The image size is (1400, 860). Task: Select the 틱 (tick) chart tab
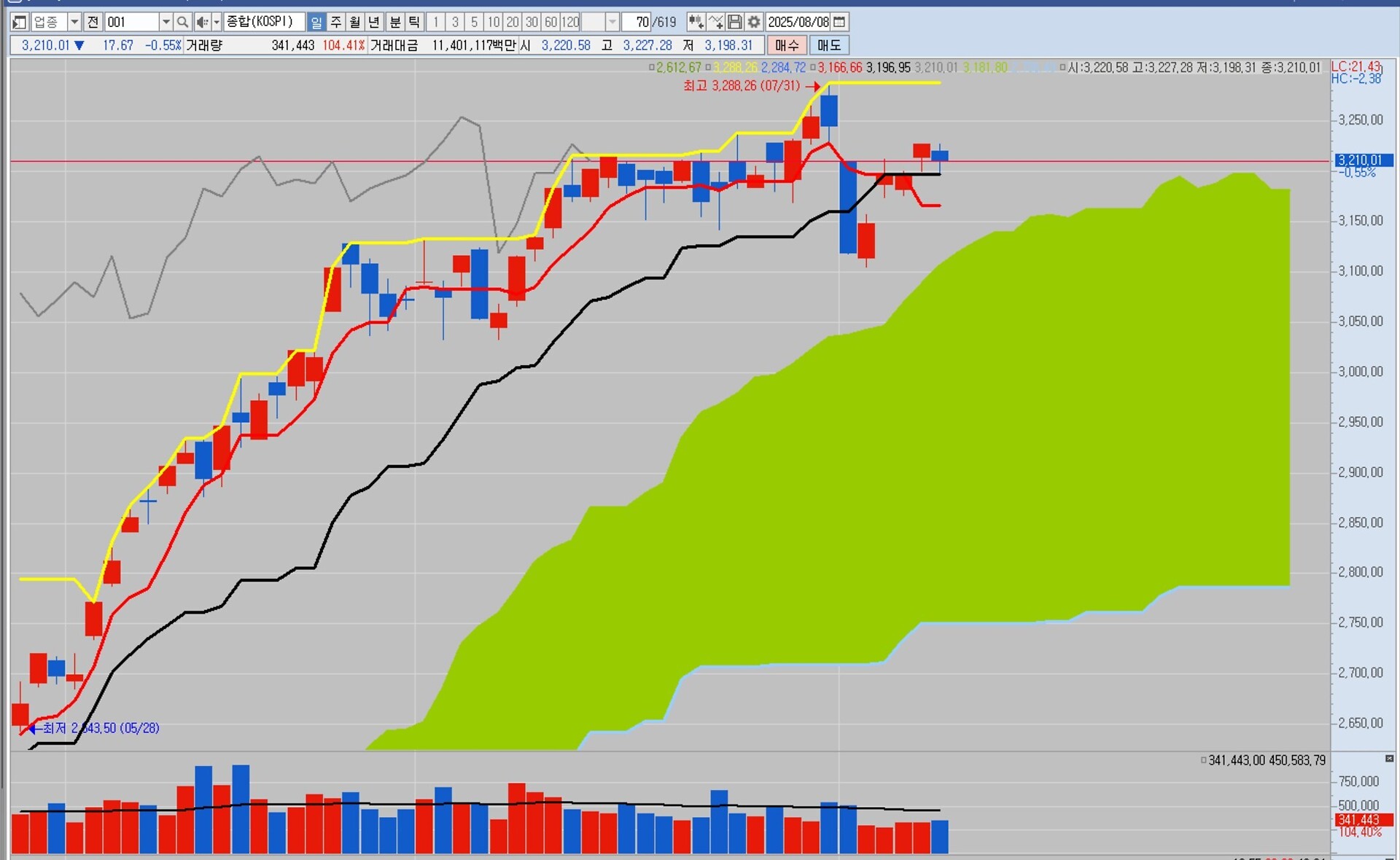(413, 22)
